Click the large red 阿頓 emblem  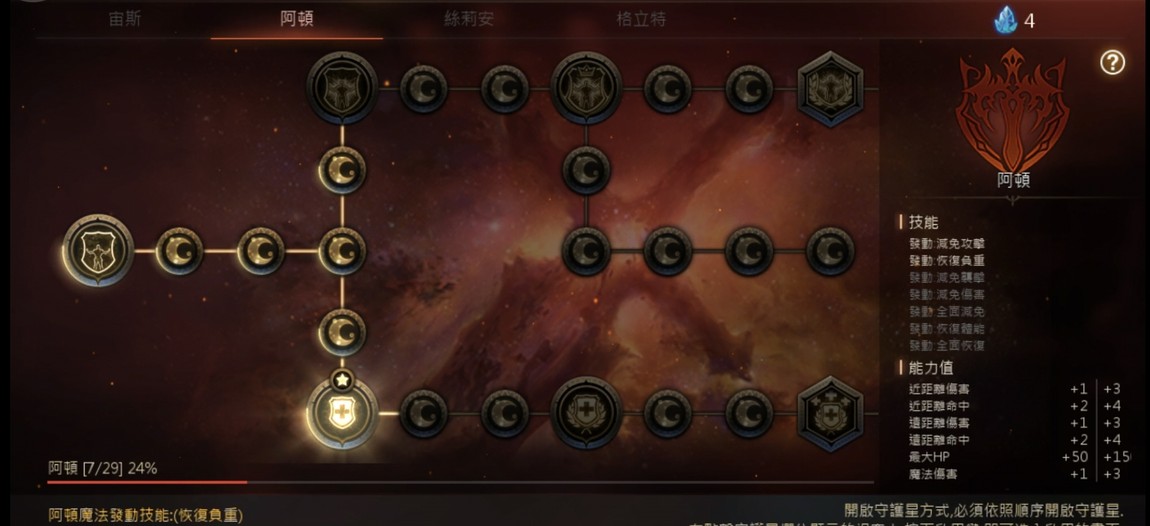pyautogui.click(x=1013, y=109)
